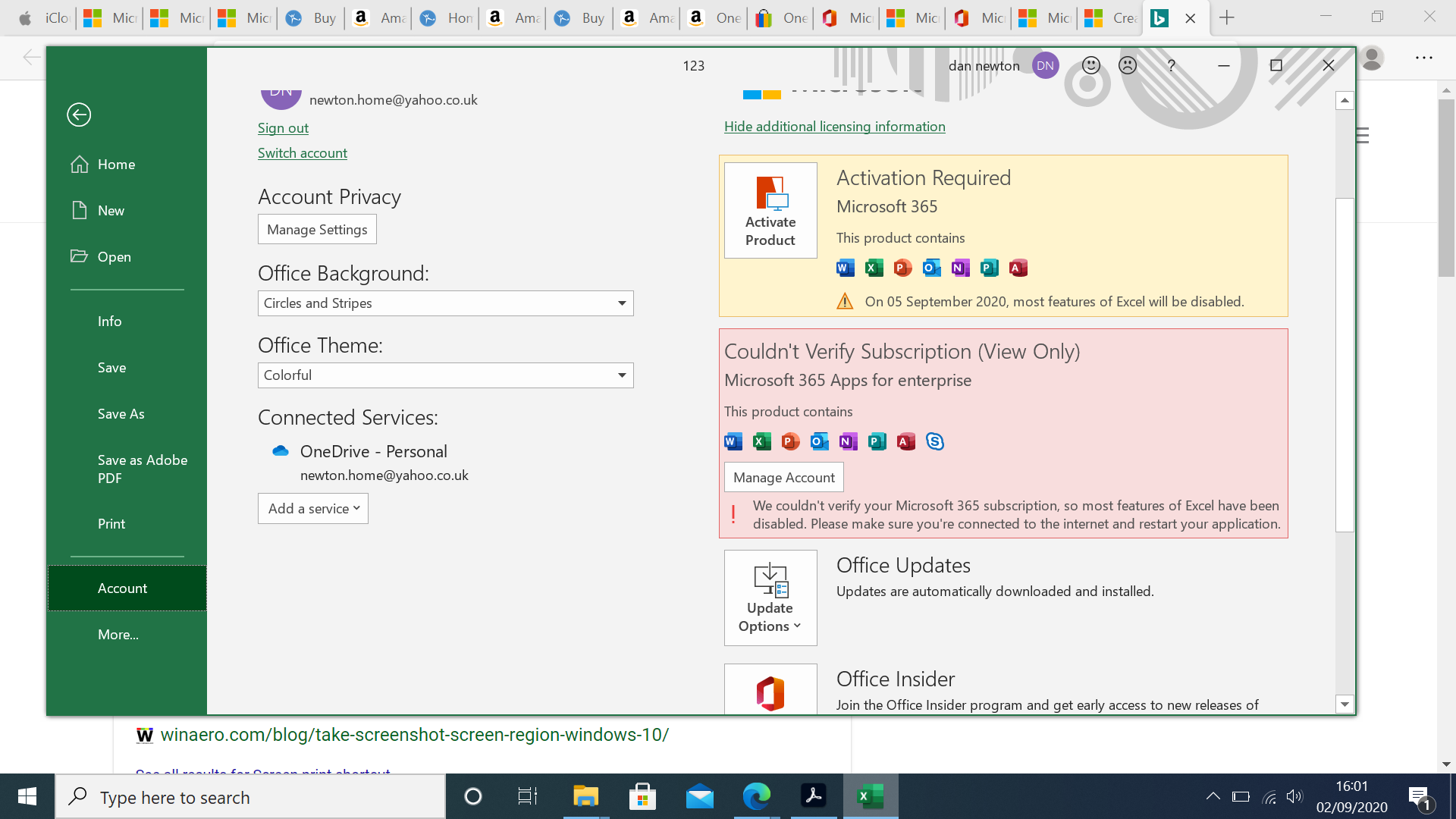Select Print in the sidebar
Image resolution: width=1456 pixels, height=819 pixels.
pos(127,524)
